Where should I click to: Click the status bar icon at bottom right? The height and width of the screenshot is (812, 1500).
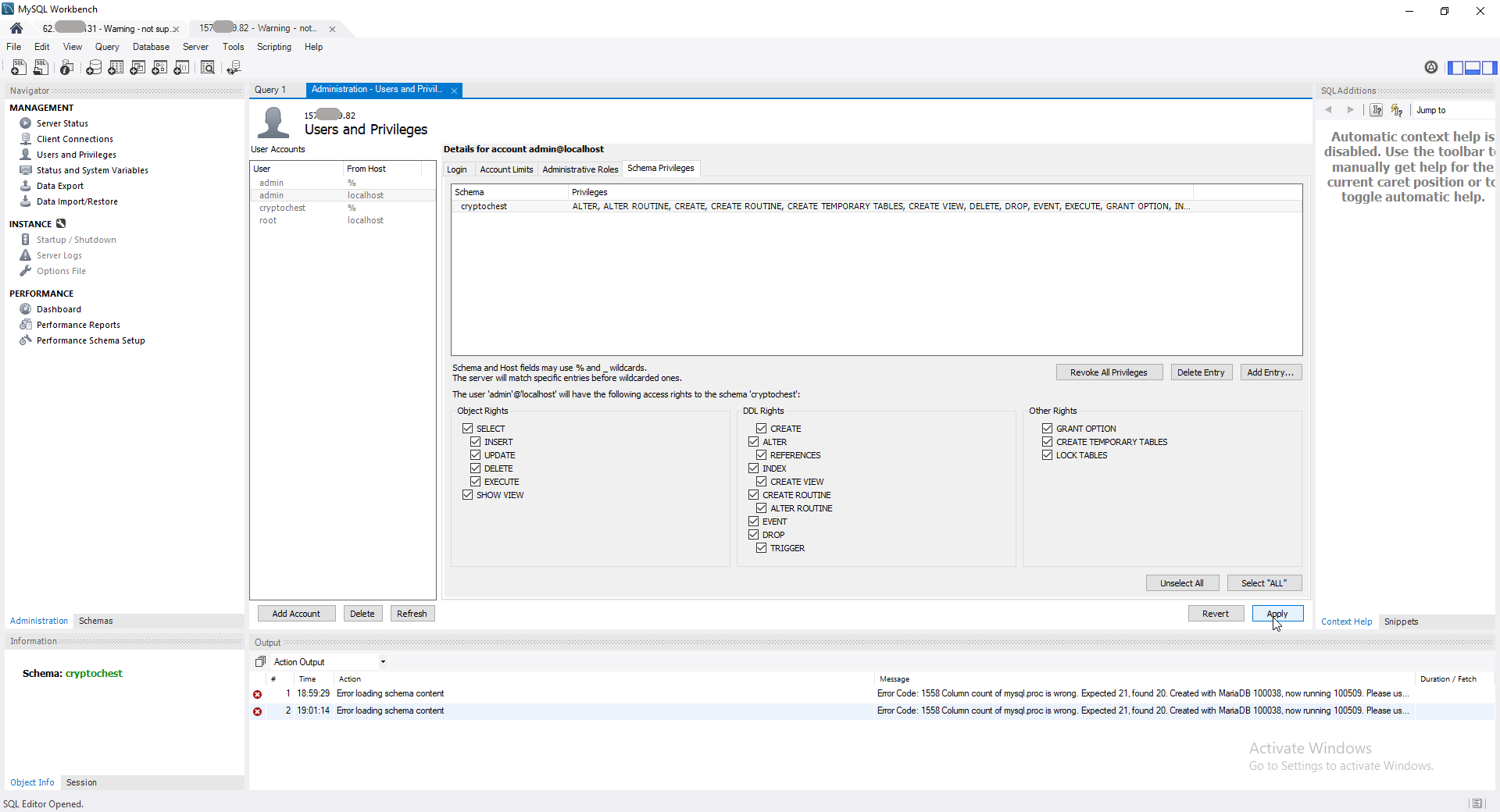point(1477,803)
